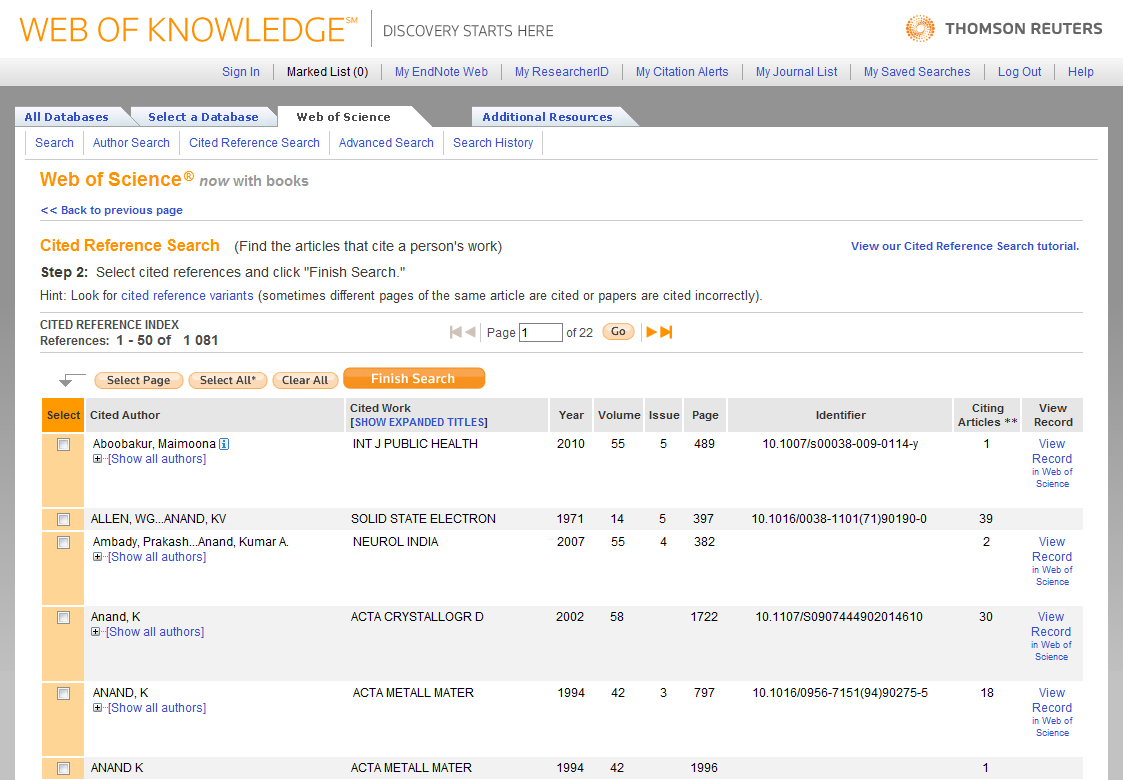Select checkbox for ANAND, K 1994 page 797
Viewport: 1123px width, 780px height.
tap(64, 693)
